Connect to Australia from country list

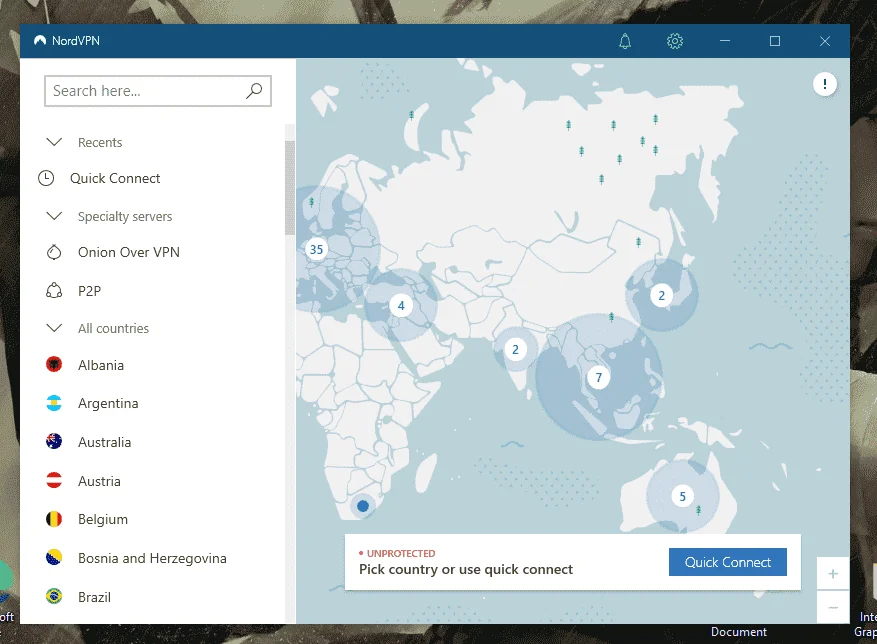tap(105, 442)
